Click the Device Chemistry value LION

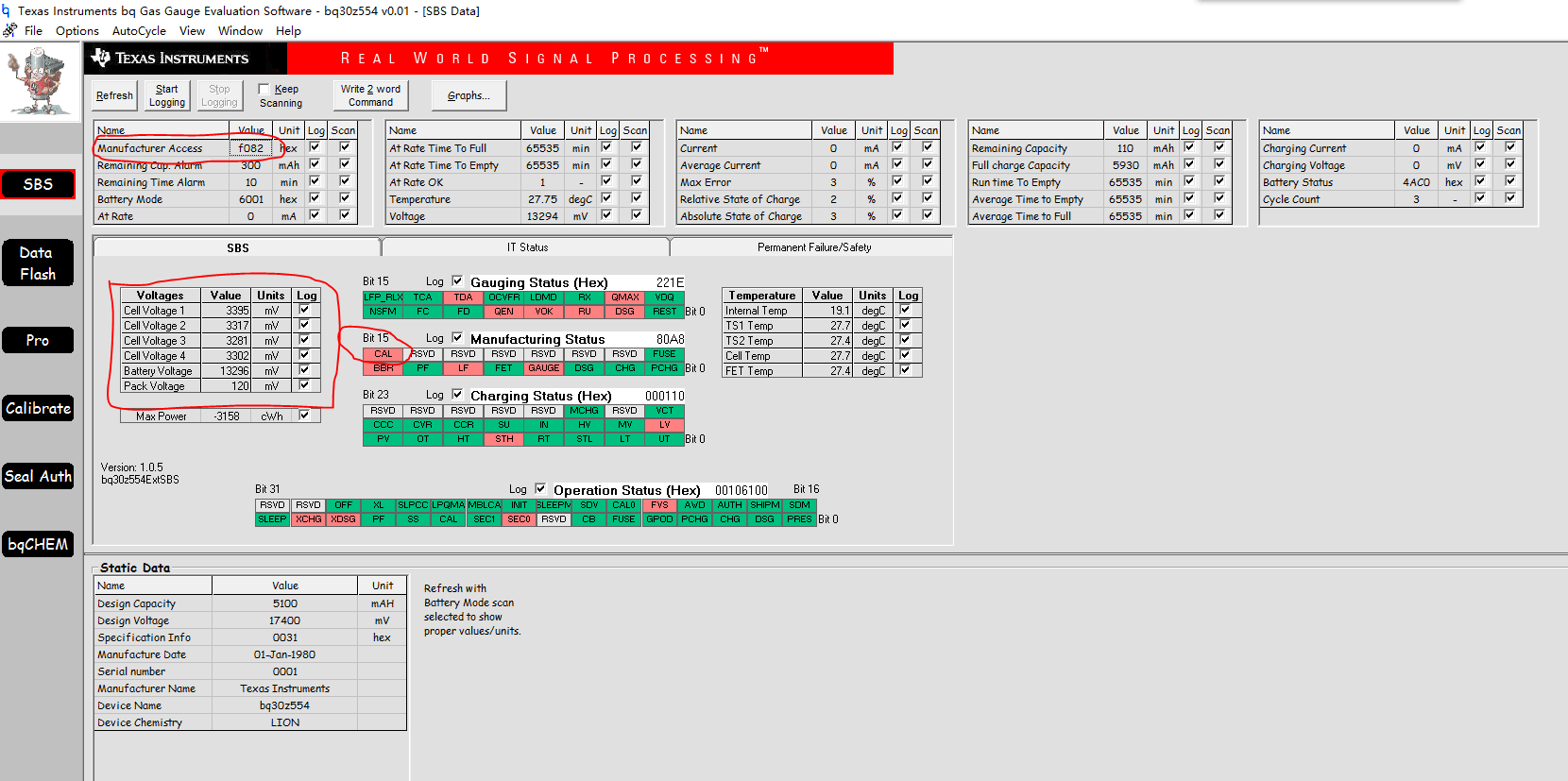coord(285,722)
